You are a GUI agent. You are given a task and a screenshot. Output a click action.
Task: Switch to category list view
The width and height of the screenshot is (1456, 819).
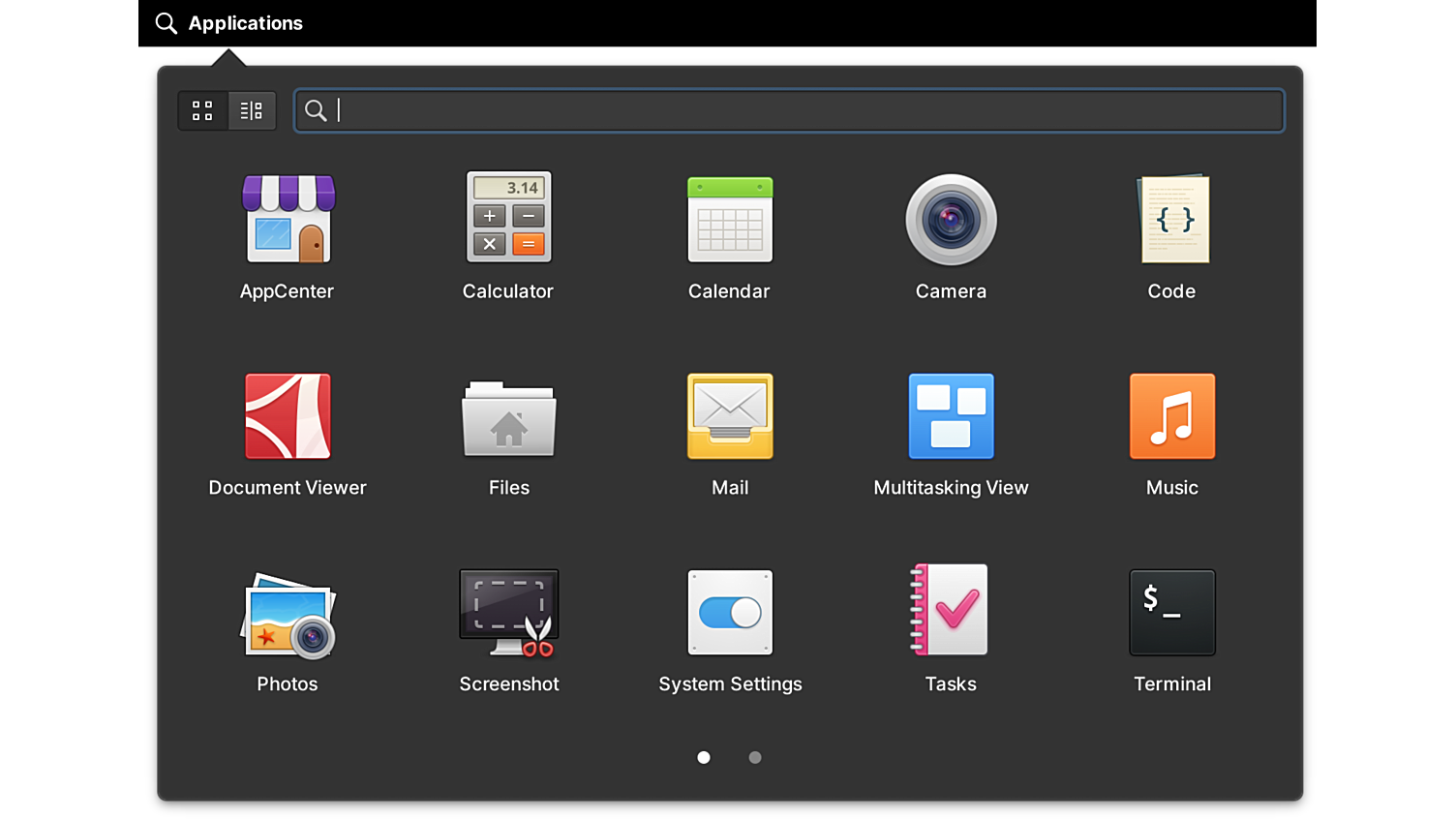point(252,111)
